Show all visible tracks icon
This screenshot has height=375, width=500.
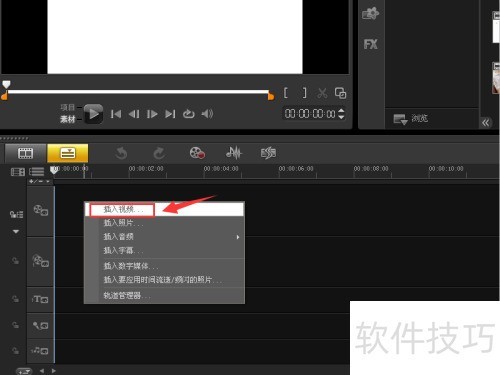(x=36, y=172)
